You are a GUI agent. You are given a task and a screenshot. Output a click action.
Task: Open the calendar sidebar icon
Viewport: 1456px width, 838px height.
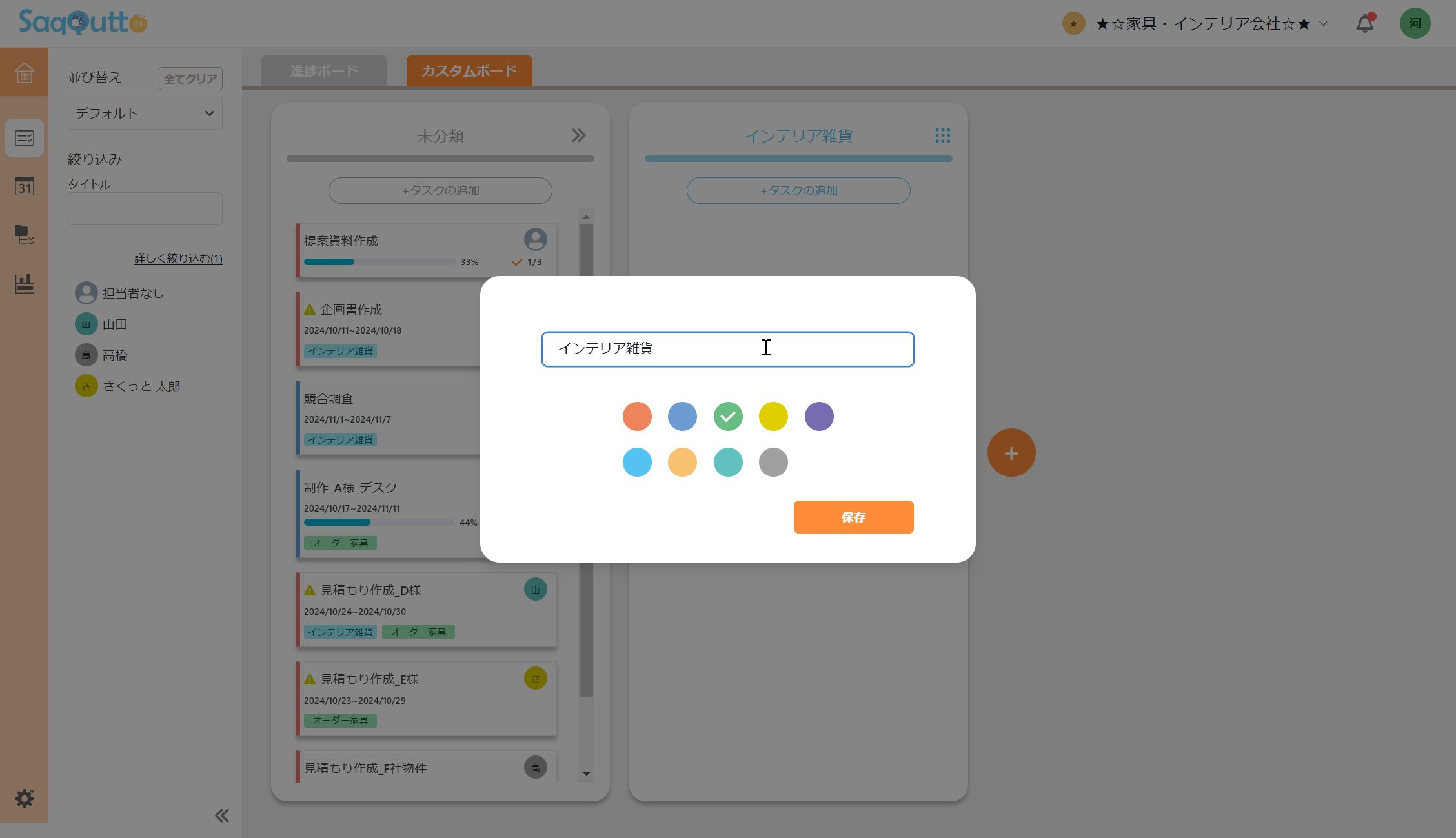[24, 186]
